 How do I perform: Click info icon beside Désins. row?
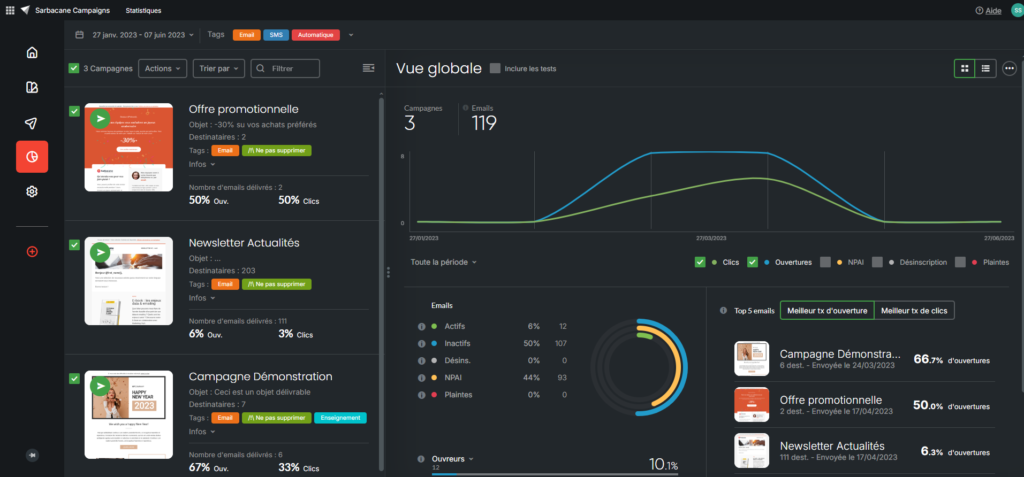[421, 361]
